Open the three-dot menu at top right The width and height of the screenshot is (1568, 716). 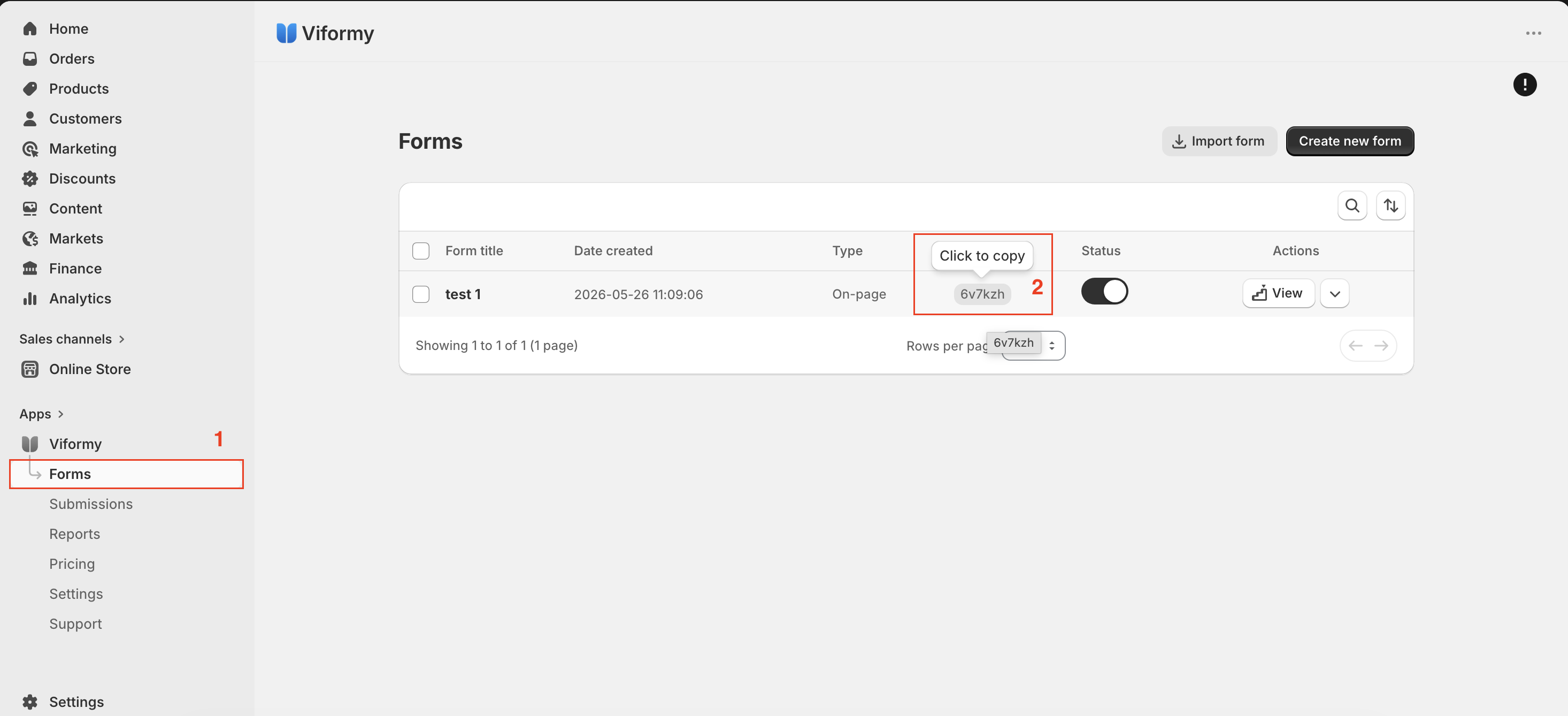pos(1533,33)
